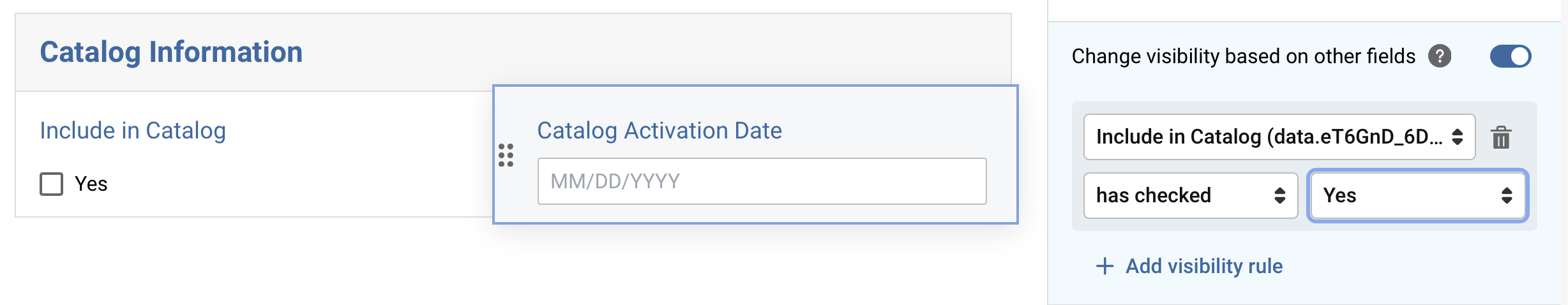Click the Yes label next to checkbox

coord(91,184)
